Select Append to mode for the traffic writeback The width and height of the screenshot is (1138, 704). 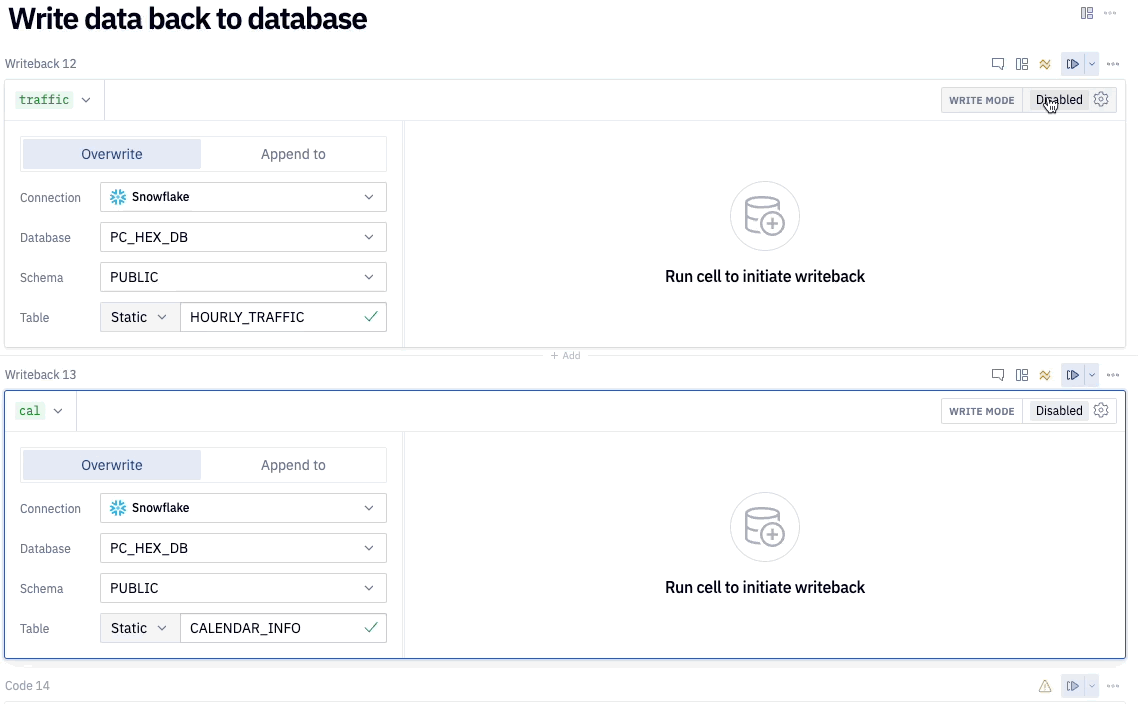pos(293,154)
